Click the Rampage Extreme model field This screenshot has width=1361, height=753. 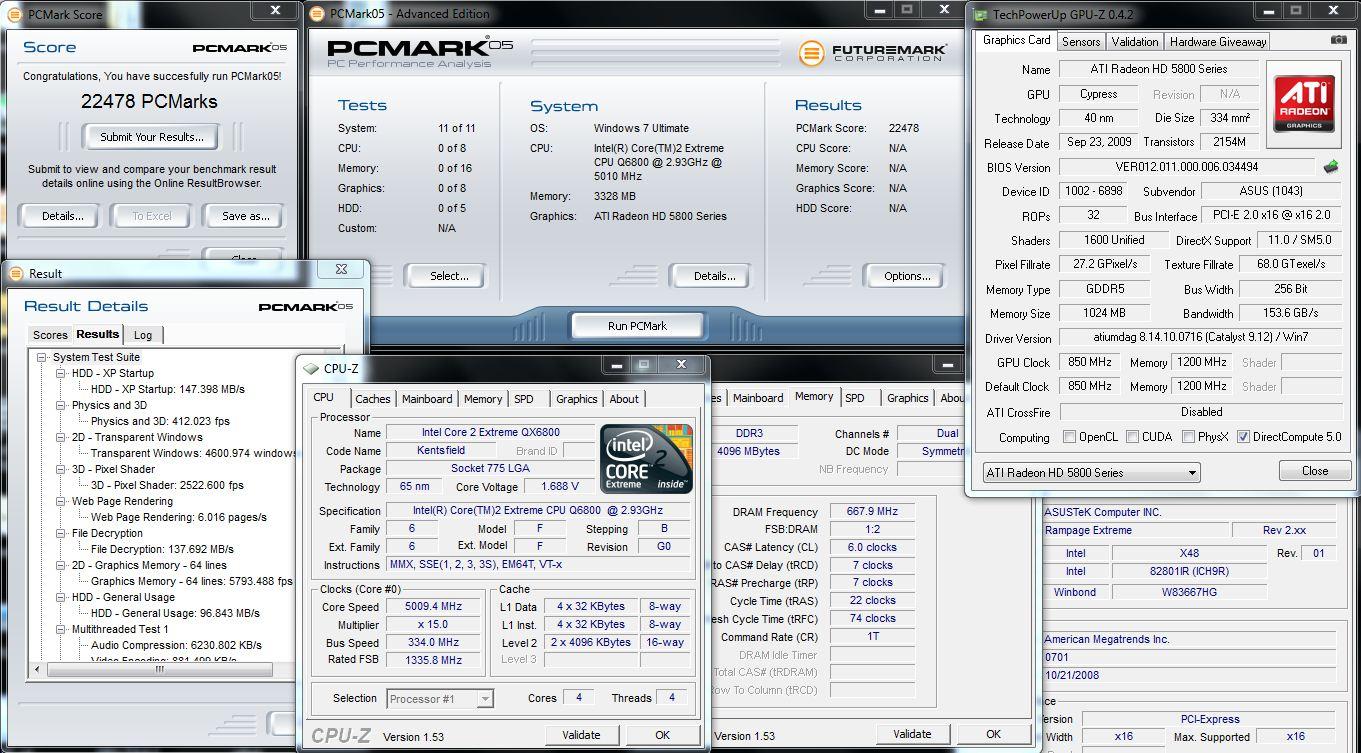coord(1134,530)
